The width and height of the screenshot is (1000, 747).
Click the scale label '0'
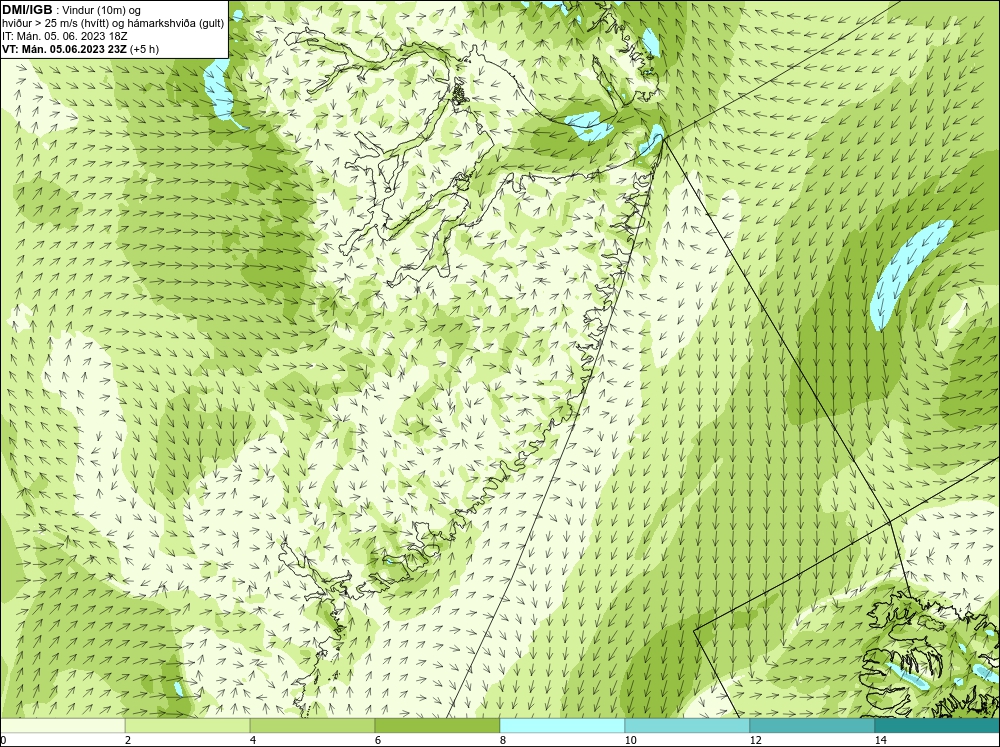coord(4,740)
